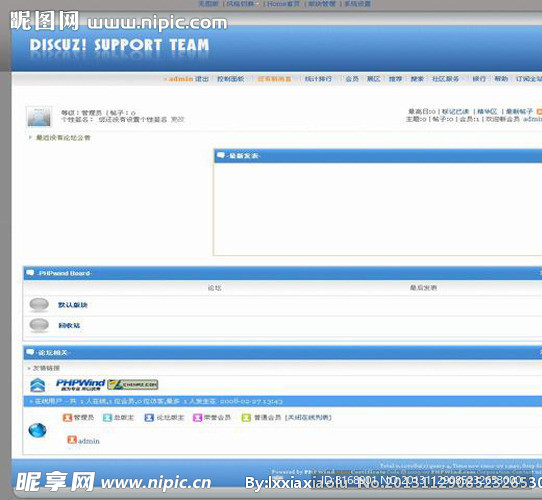Click the green 普通会员 legend icon
This screenshot has width=542, height=500.
point(246,418)
